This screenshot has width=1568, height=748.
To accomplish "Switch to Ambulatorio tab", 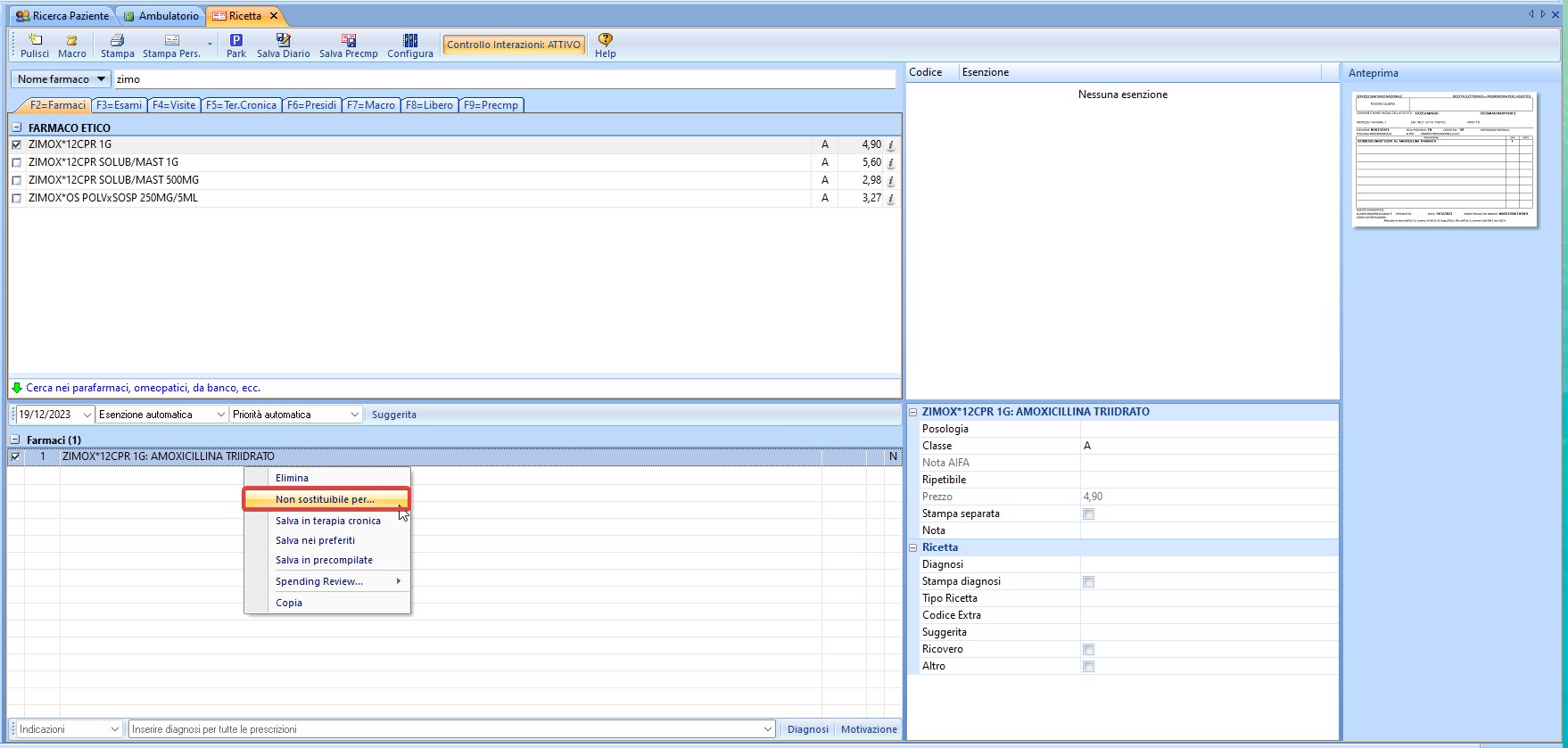I will 161,16.
